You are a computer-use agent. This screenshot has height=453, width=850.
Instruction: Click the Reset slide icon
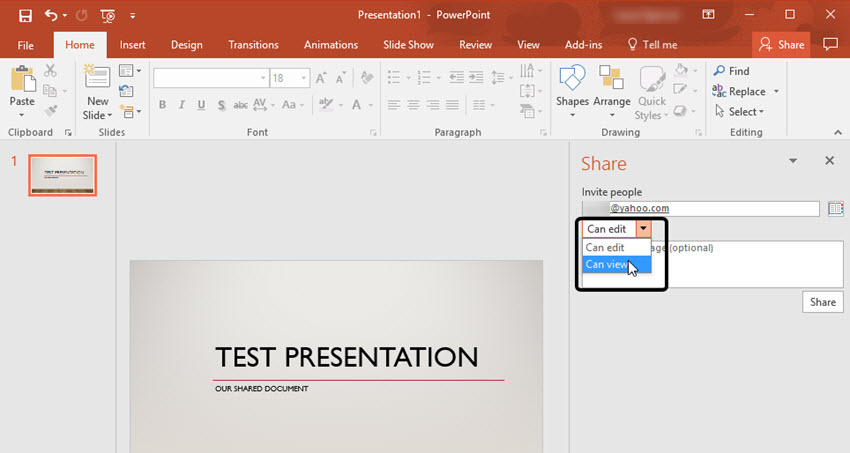126,91
